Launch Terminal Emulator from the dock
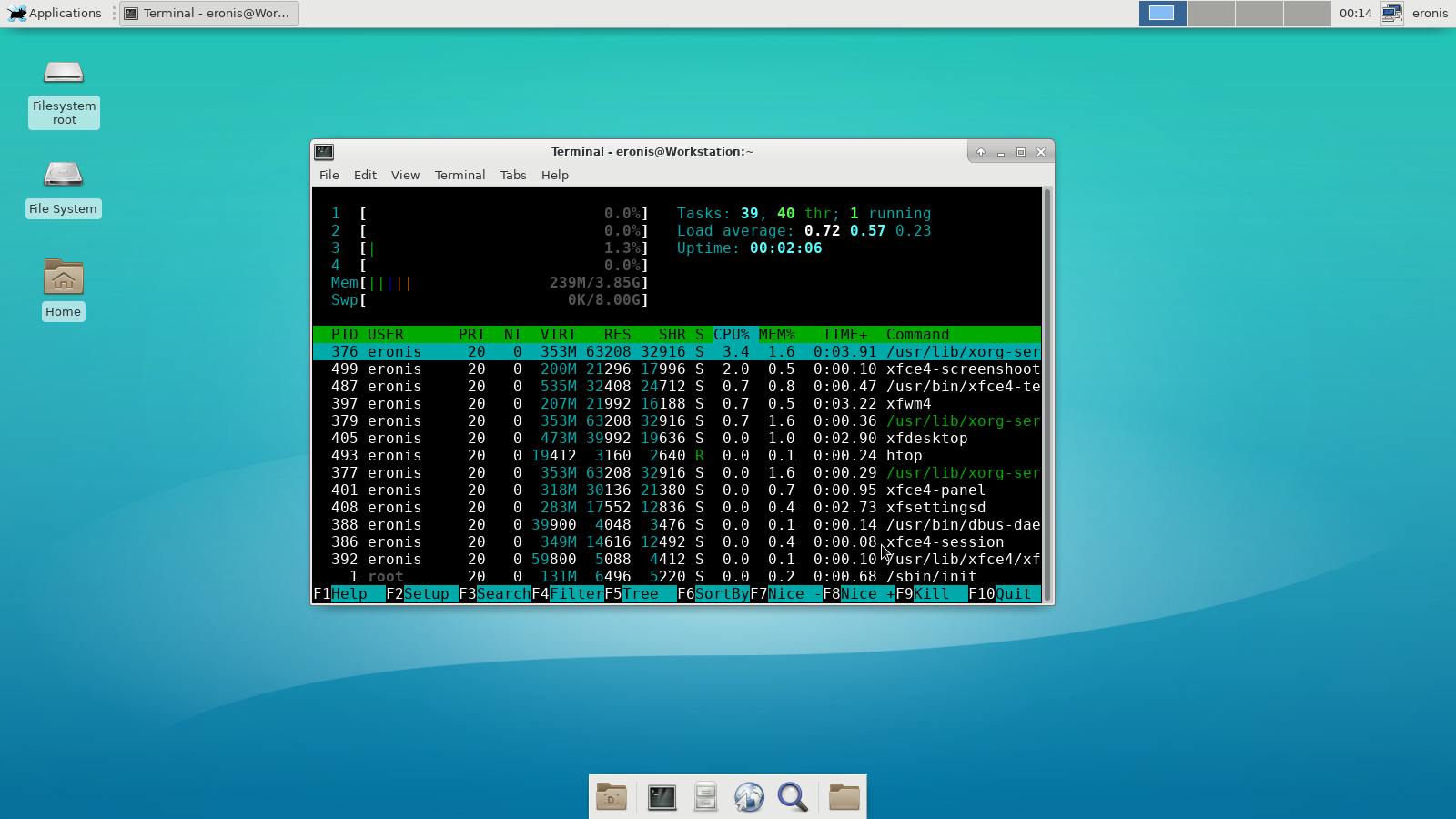 pyautogui.click(x=662, y=797)
